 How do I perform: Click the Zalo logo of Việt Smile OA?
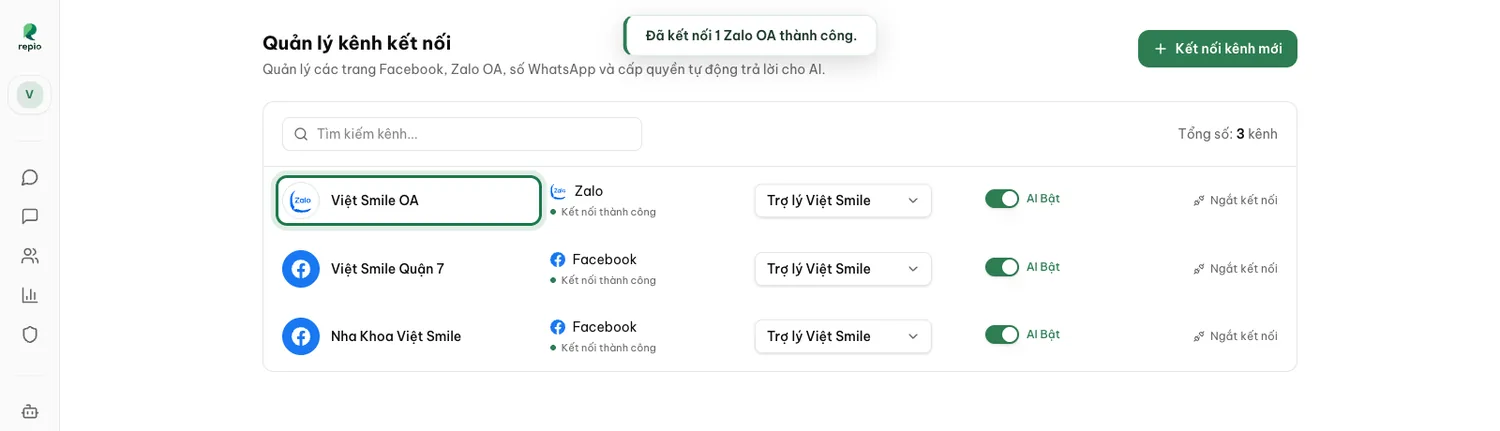301,201
